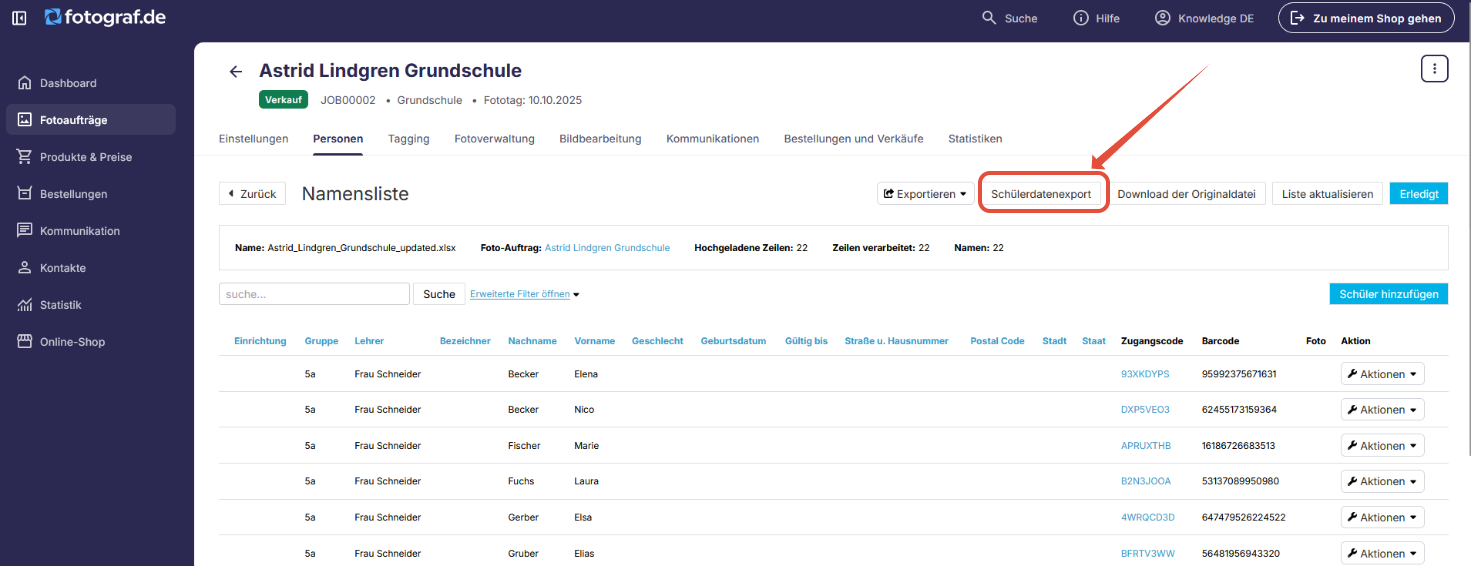Sort by the Staat column
This screenshot has width=1471, height=566.
coord(1094,341)
